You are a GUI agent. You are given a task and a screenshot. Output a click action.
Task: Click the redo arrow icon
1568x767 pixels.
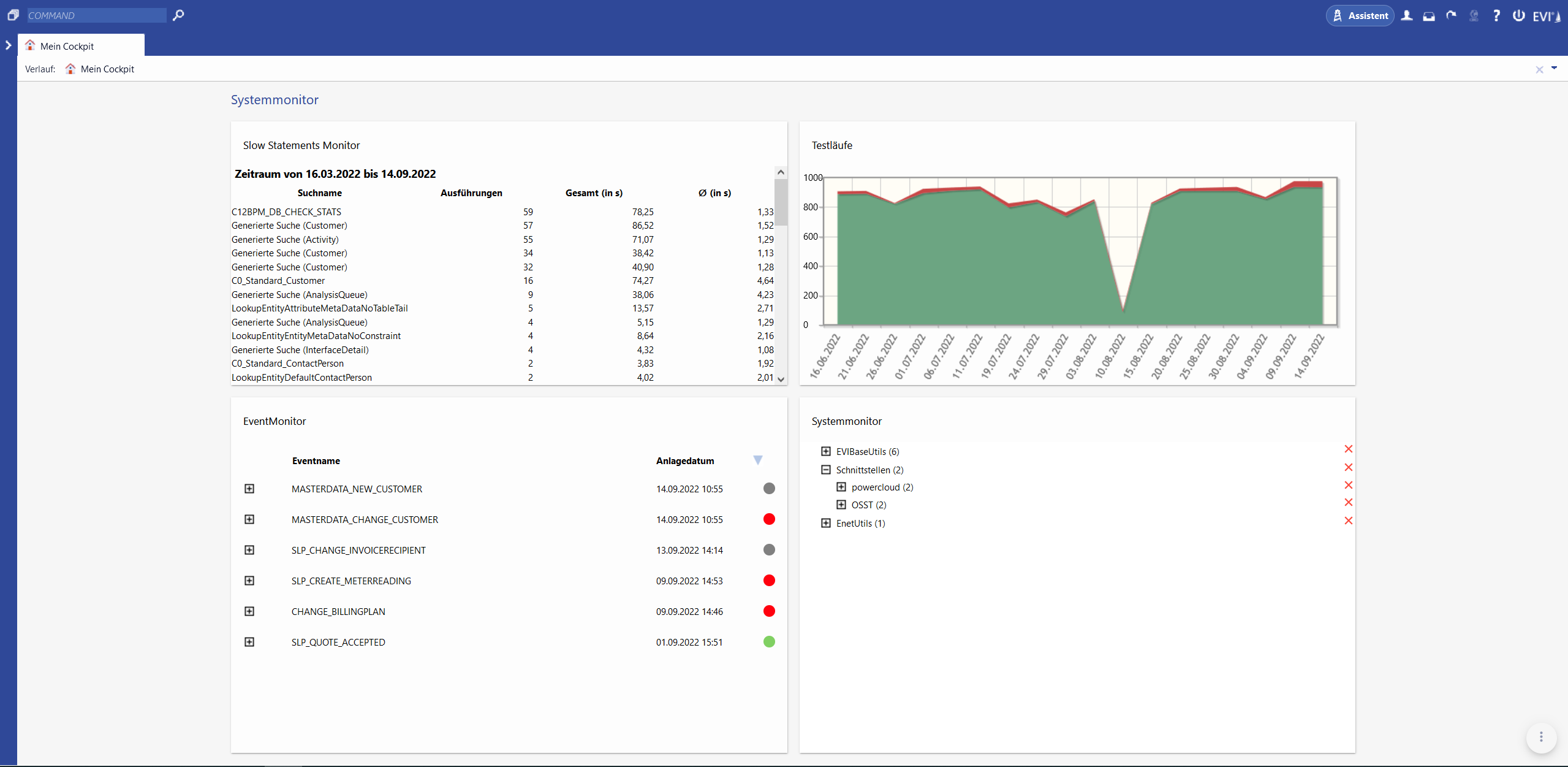click(1451, 16)
